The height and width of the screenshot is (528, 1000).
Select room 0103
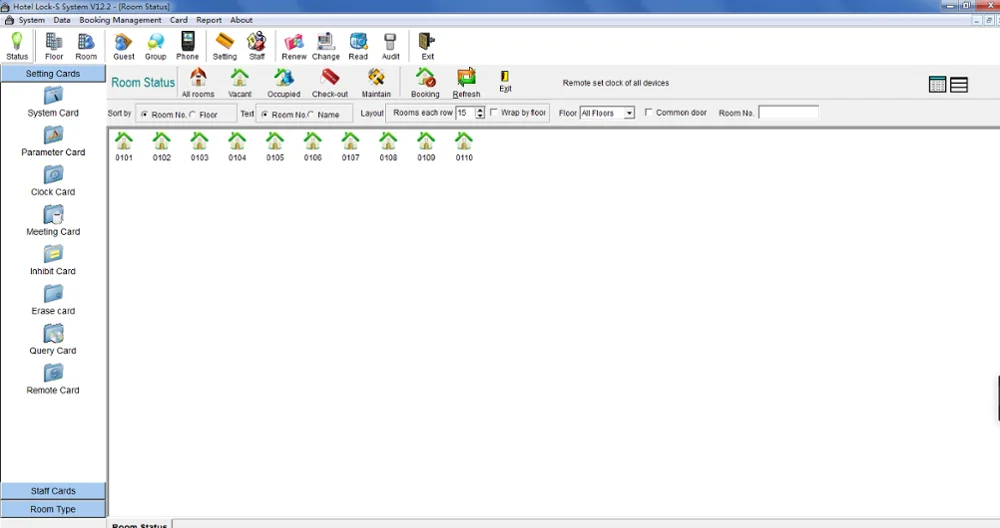[x=199, y=147]
